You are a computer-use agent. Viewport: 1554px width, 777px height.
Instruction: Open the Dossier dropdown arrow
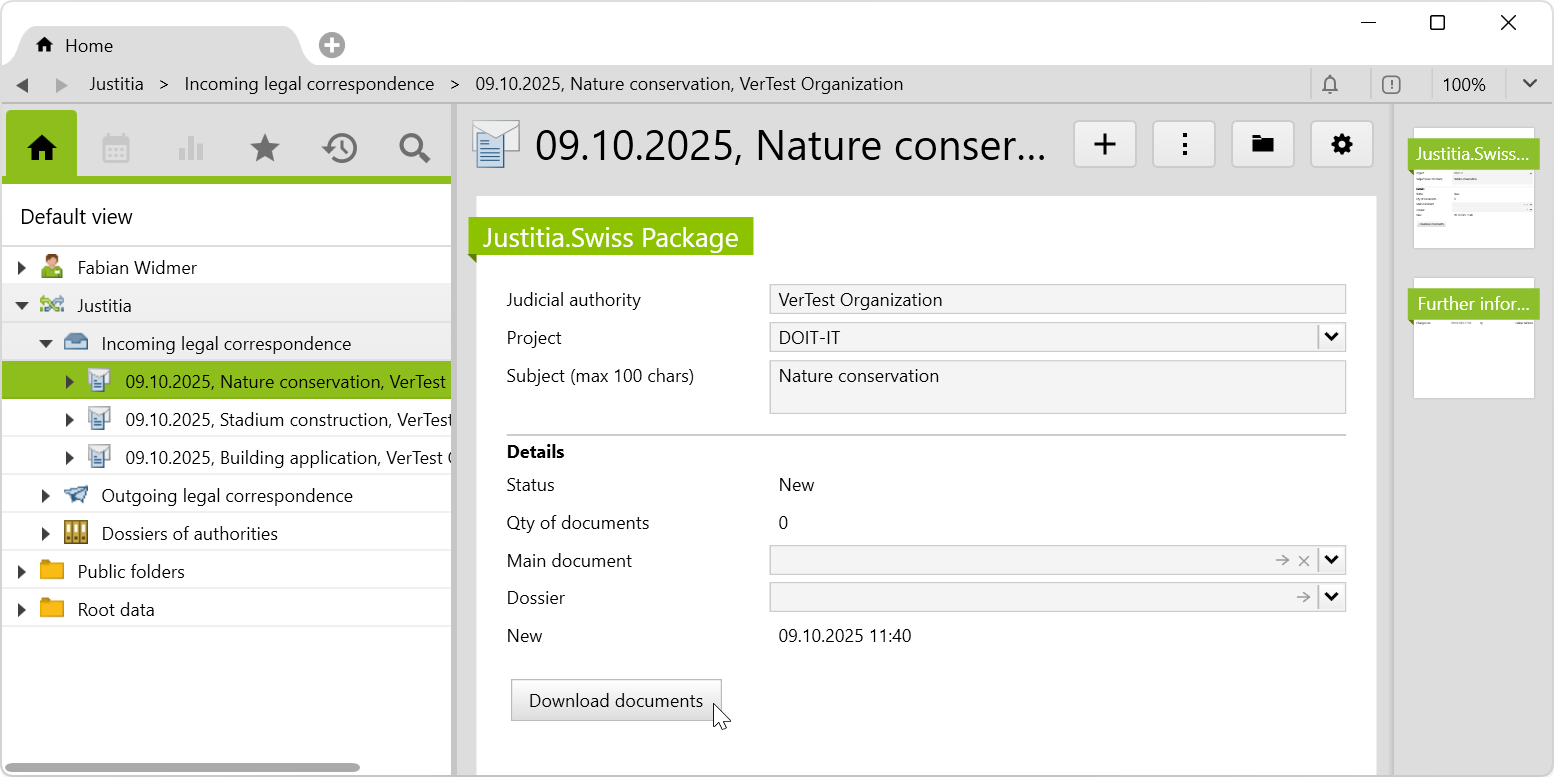coord(1331,598)
